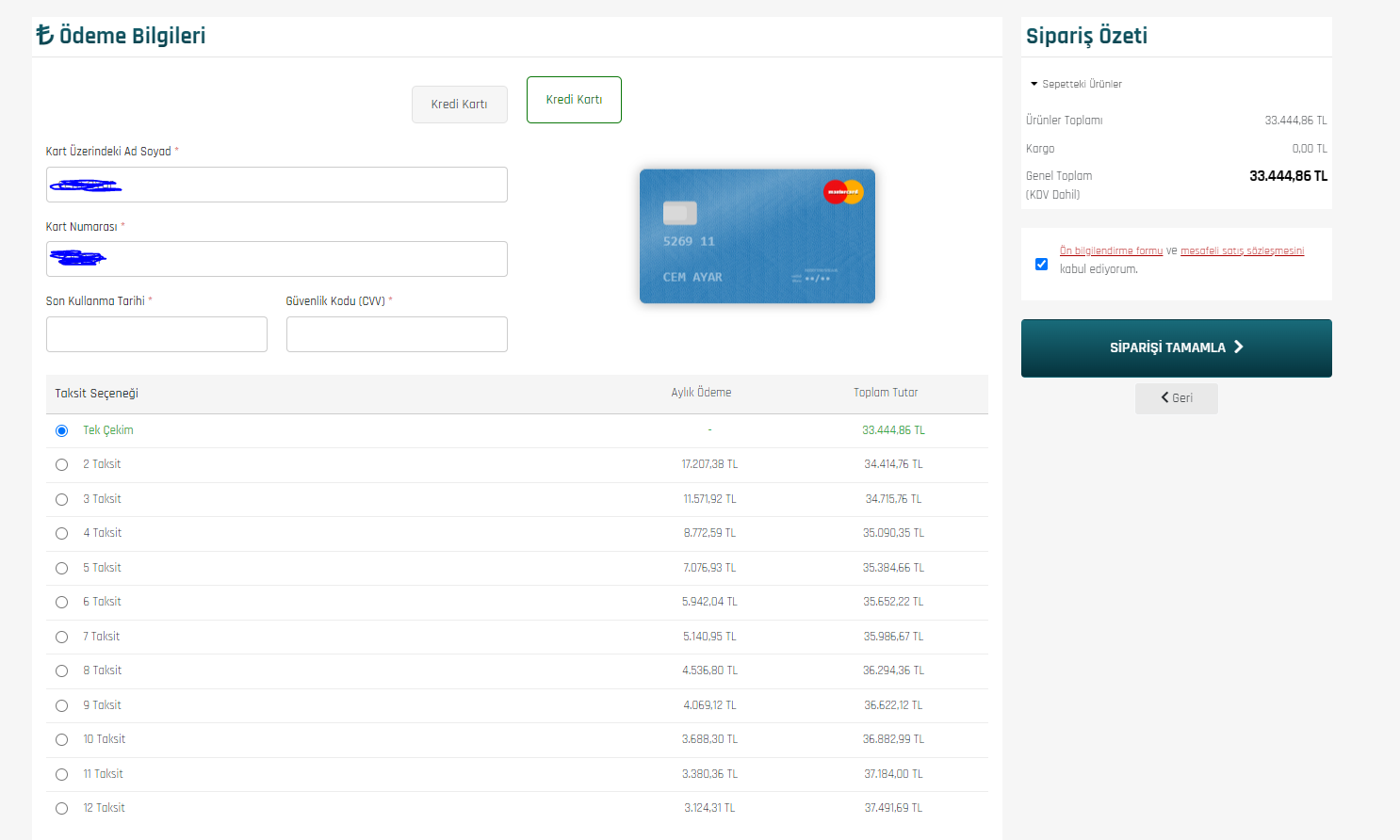Image resolution: width=1400 pixels, height=840 pixels.
Task: Click the chip icon on the card preview
Action: (x=680, y=214)
